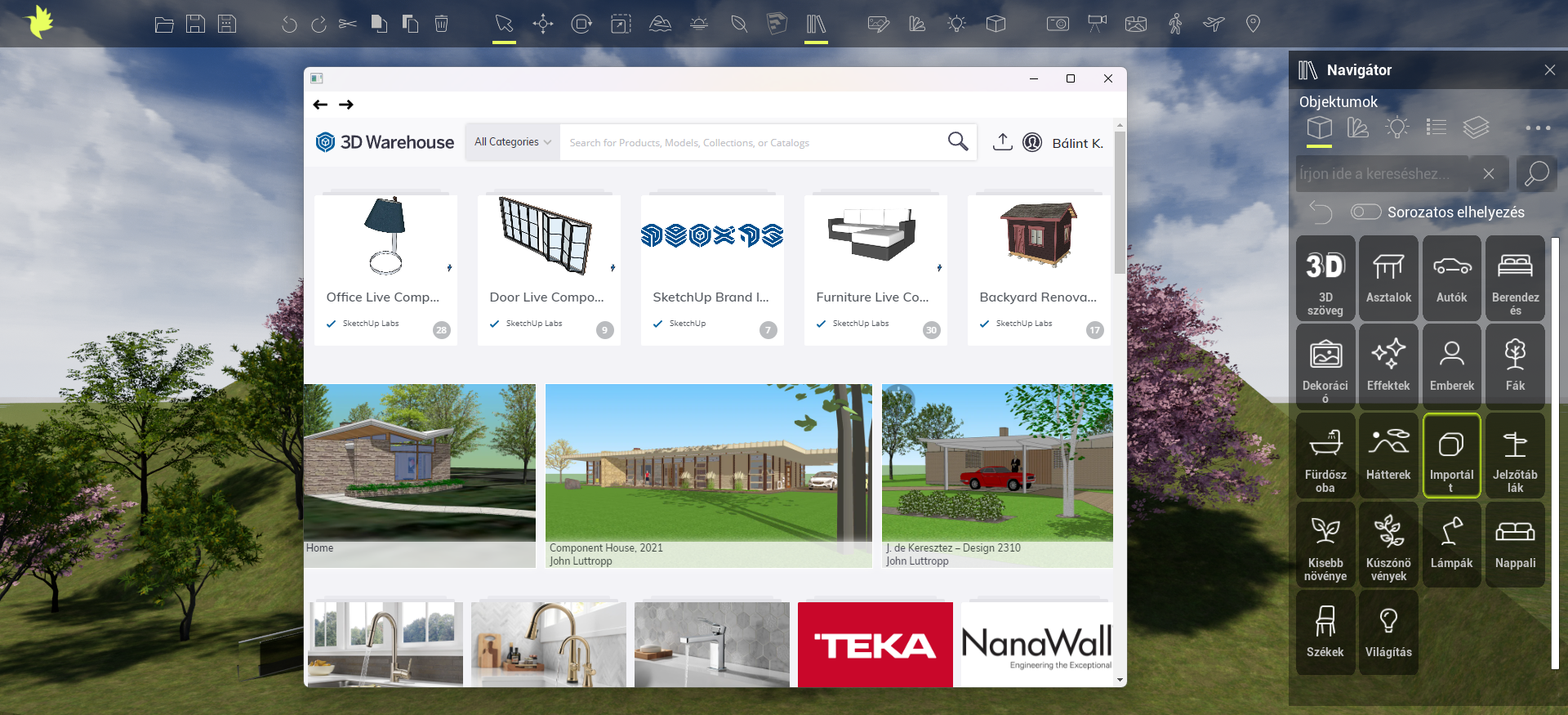
Task: Open the Nappali category
Action: coord(1515,544)
